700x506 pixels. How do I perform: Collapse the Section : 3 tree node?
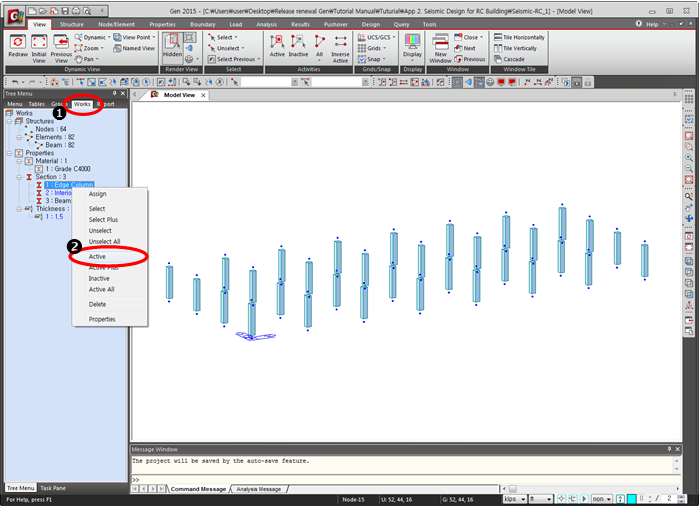(x=19, y=177)
